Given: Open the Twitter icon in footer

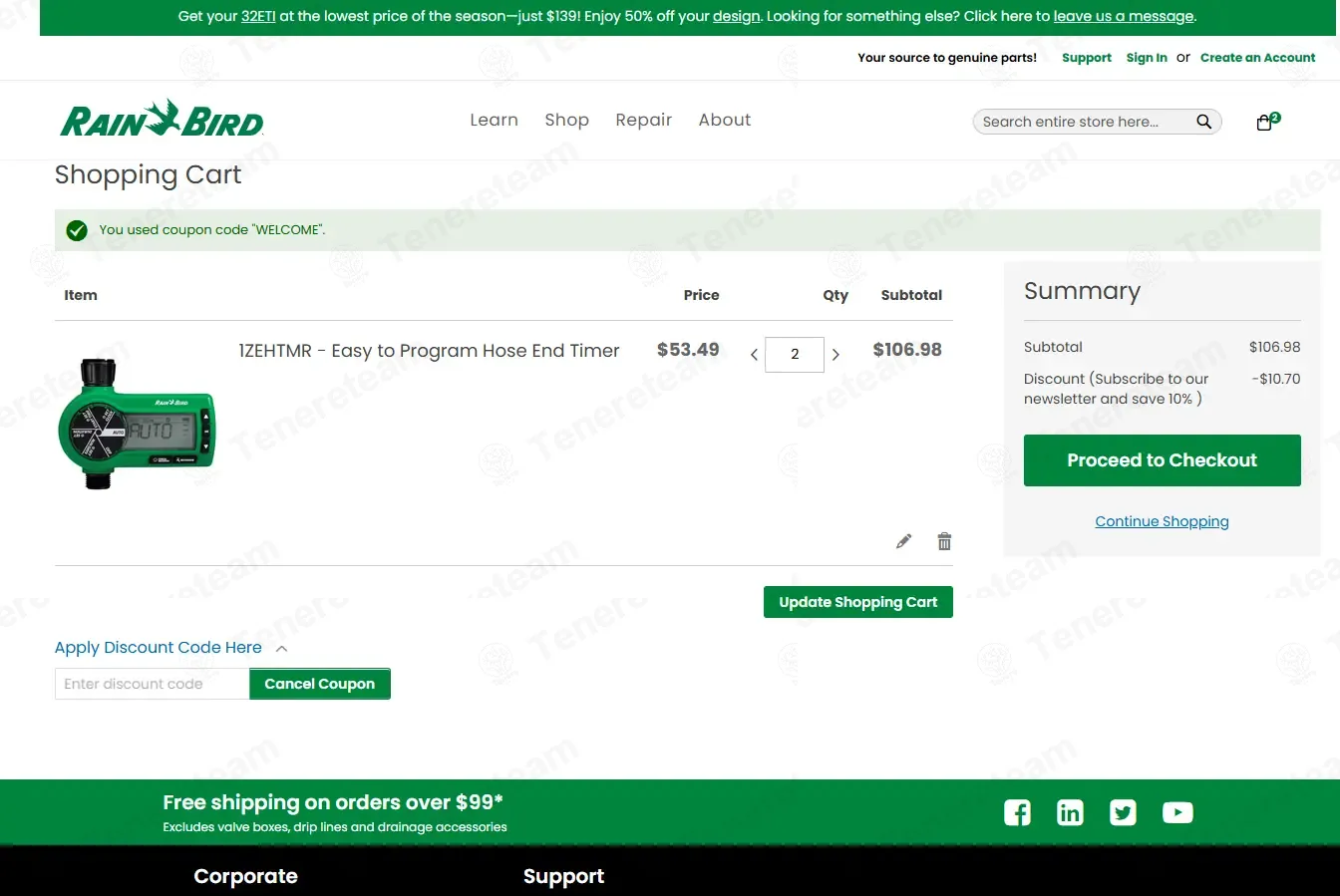Looking at the screenshot, I should (1123, 812).
